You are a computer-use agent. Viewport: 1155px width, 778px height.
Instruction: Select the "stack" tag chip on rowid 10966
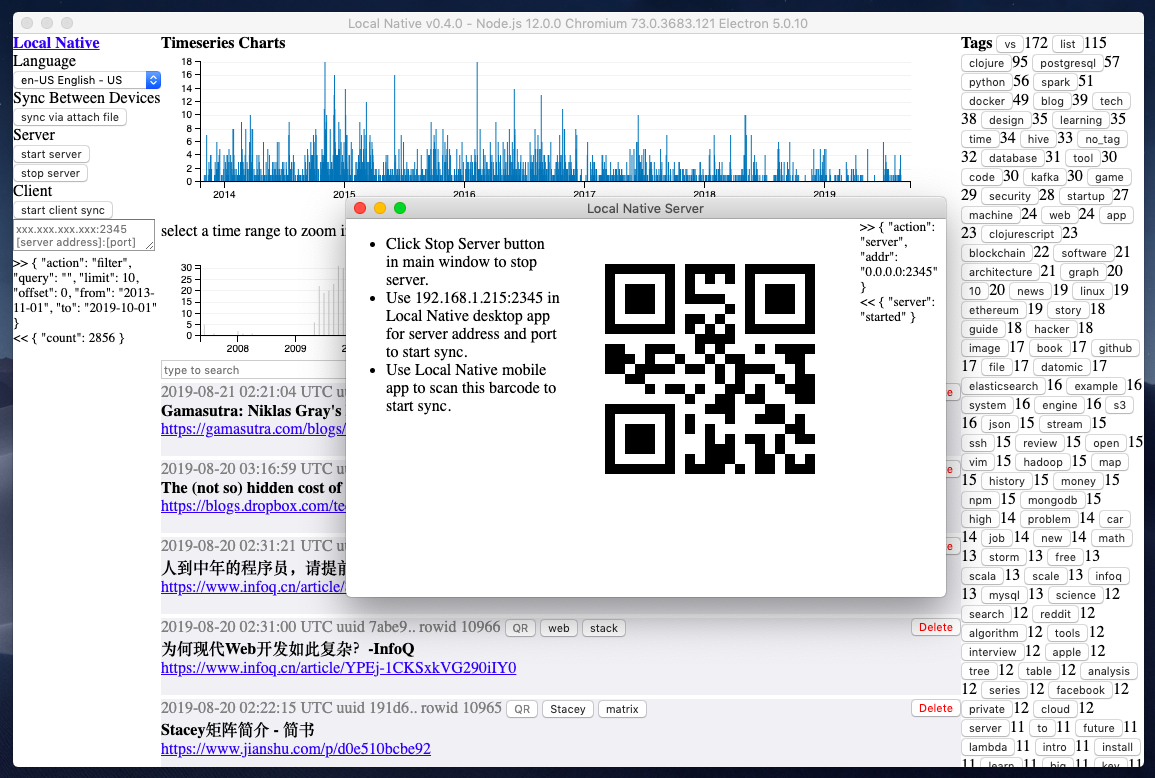point(603,628)
